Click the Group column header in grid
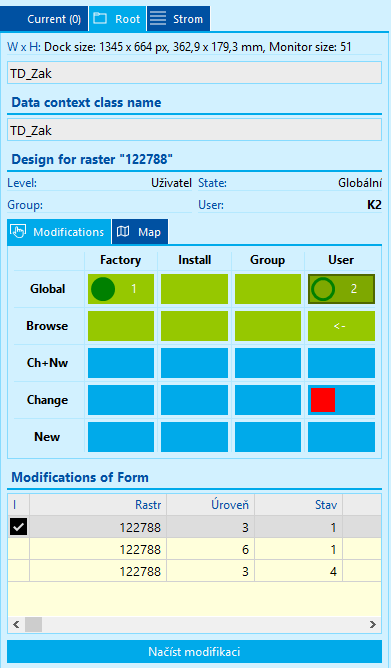The image size is (391, 668). (x=268, y=260)
